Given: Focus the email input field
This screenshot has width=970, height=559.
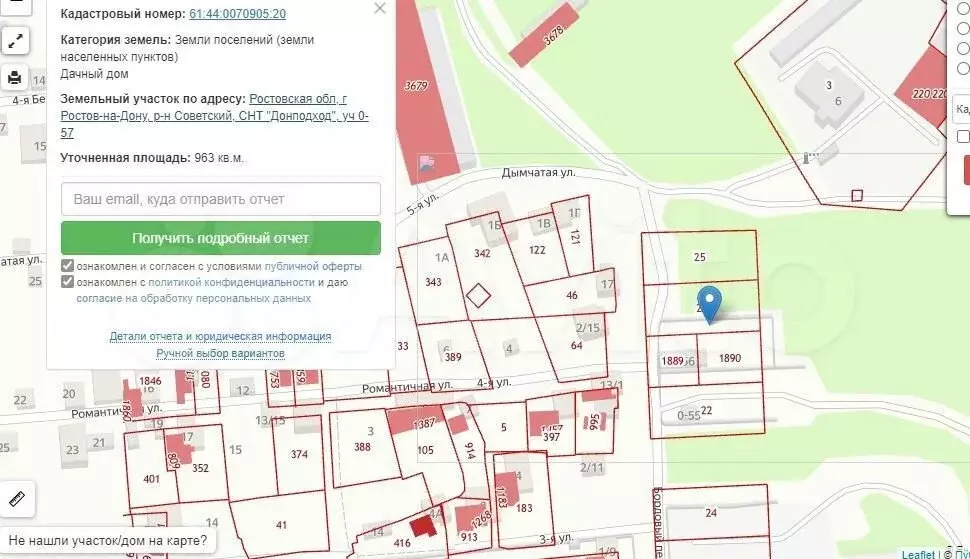Looking at the screenshot, I should (221, 199).
